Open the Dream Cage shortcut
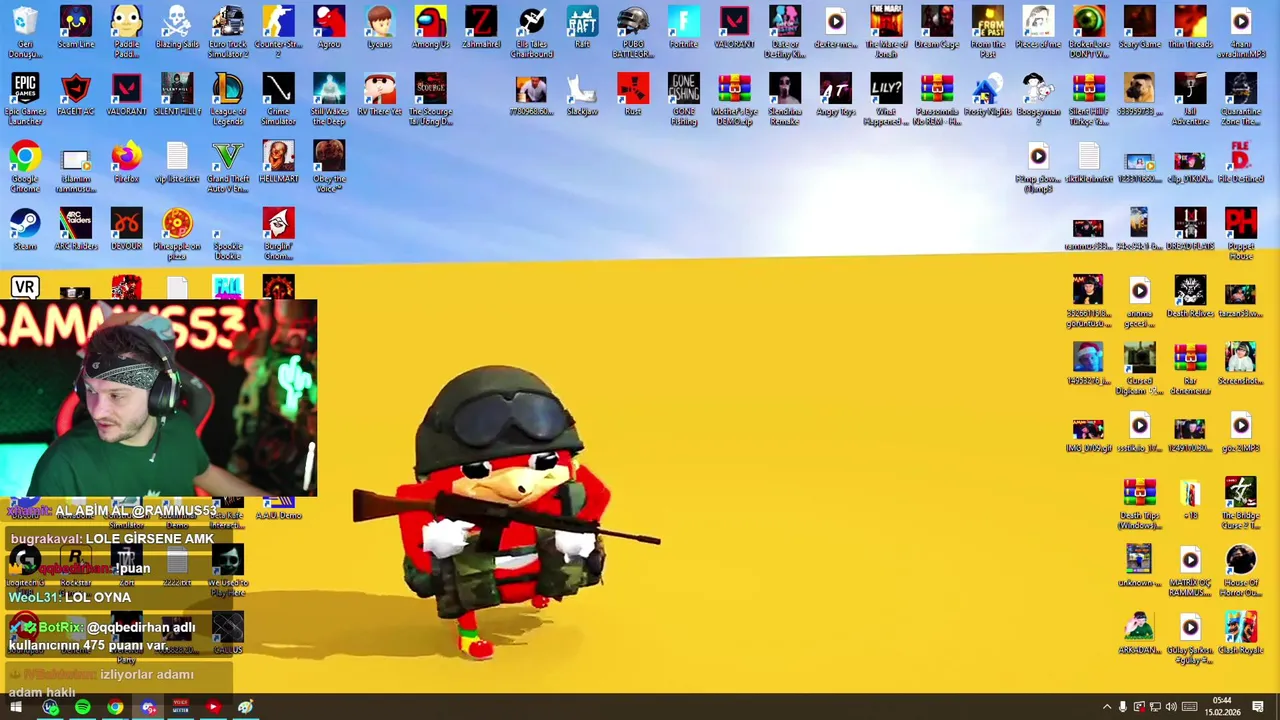This screenshot has height=720, width=1280. pos(936,27)
